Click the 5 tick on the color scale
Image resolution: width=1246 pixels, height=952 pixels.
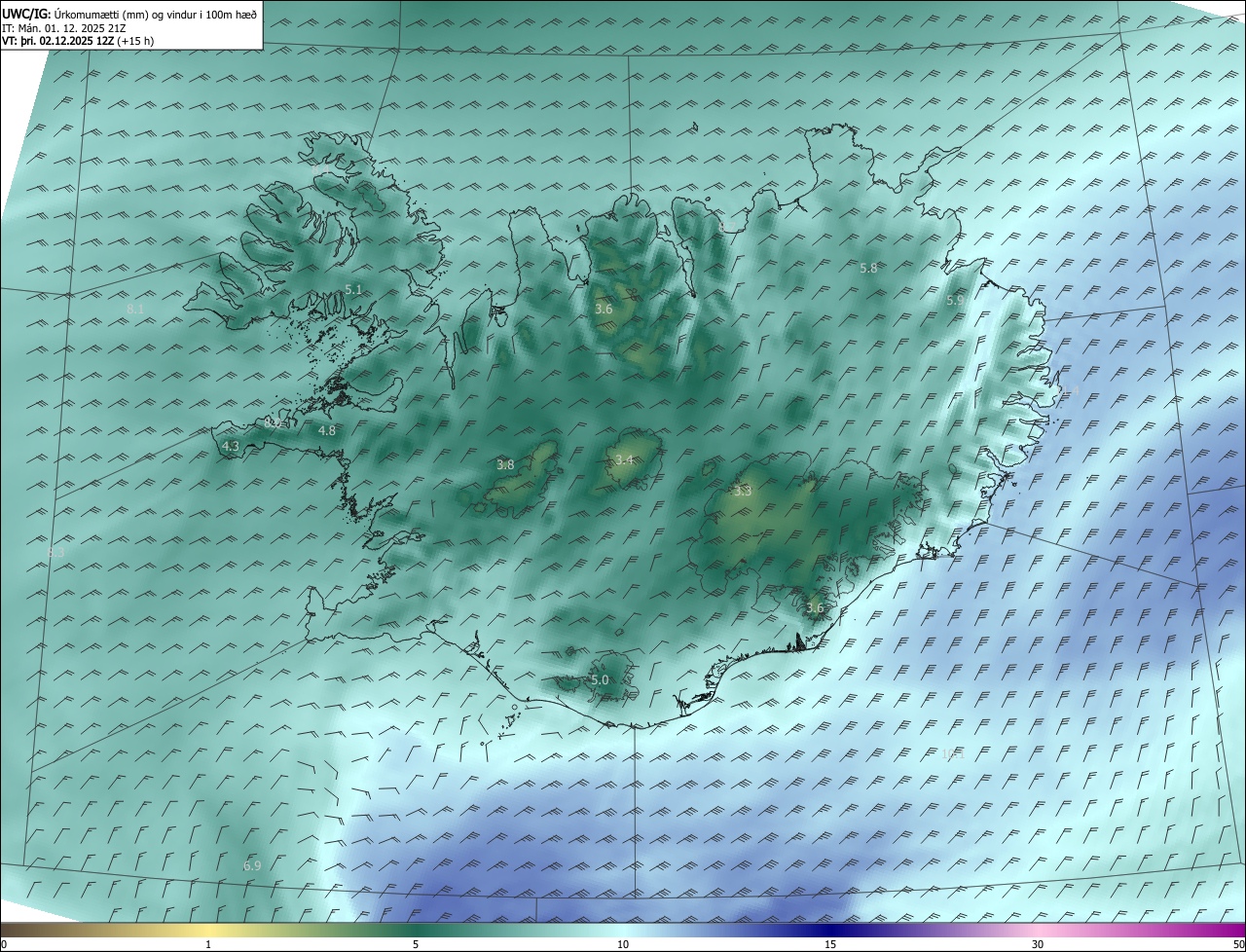pyautogui.click(x=416, y=944)
